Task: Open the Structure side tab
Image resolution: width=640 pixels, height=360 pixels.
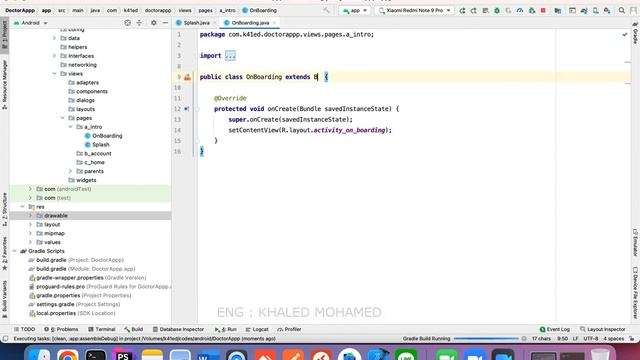Action: (4, 209)
